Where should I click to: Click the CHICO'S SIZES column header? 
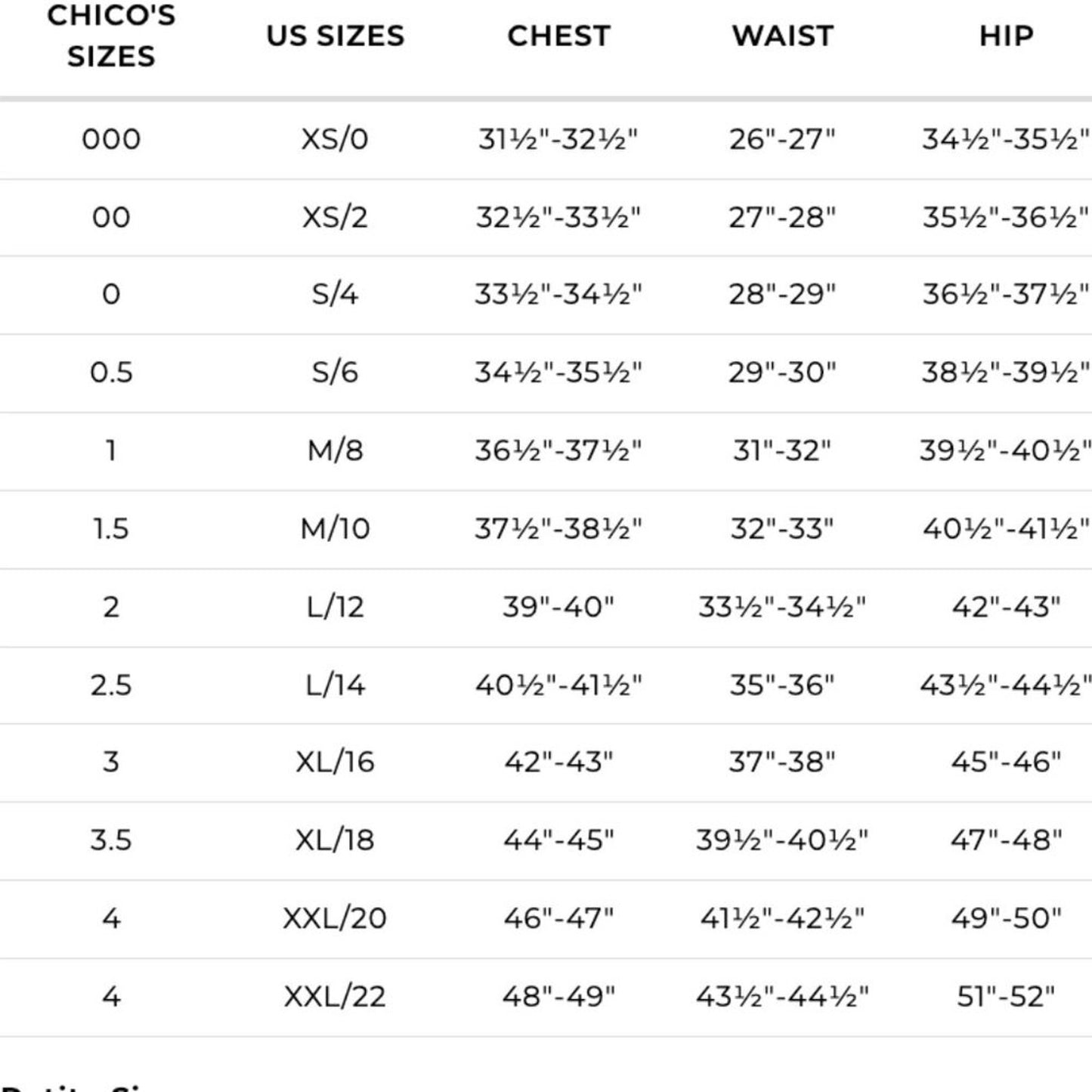pos(111,36)
